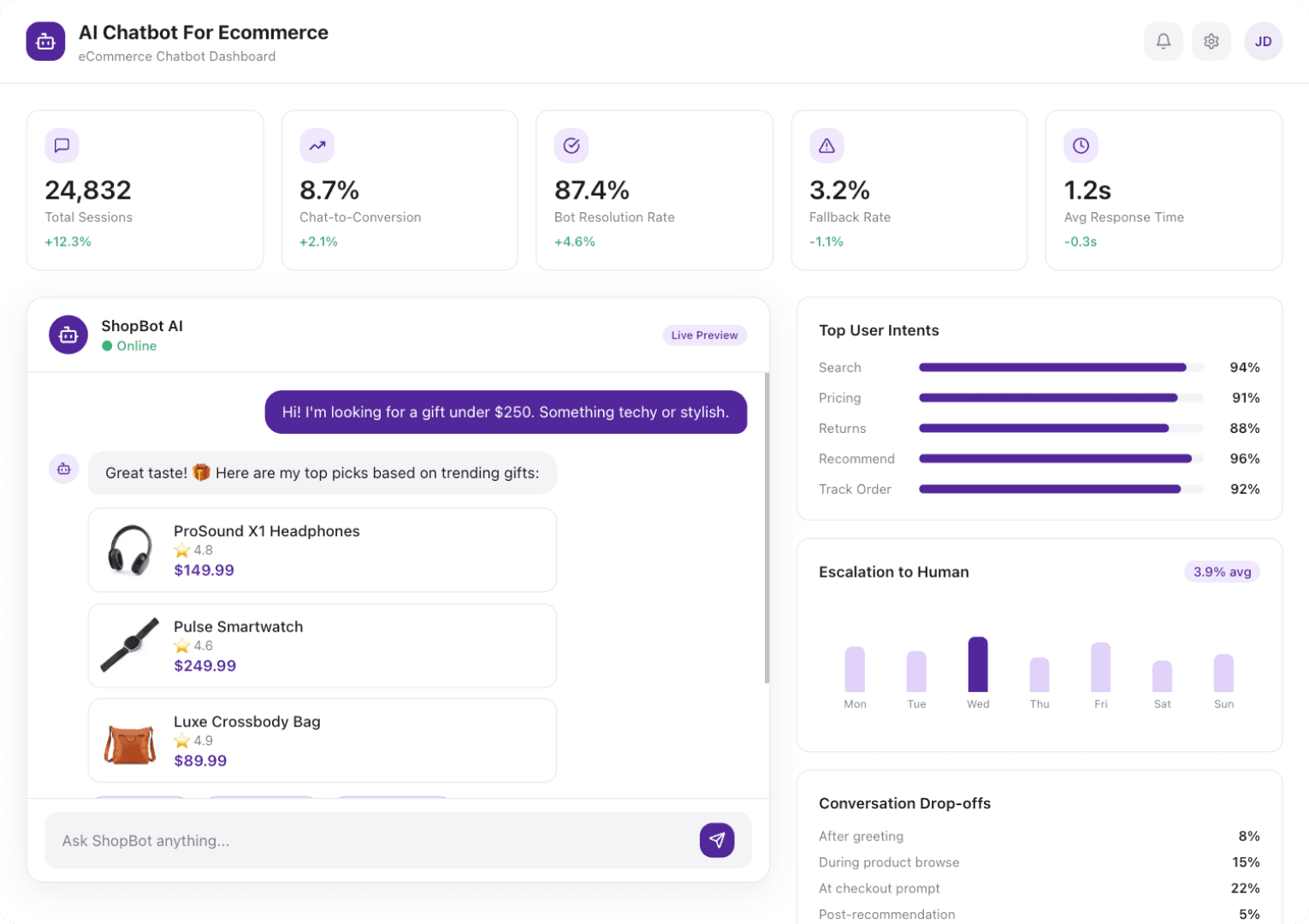Click the Ask ShopBot anything input field

(x=342, y=840)
